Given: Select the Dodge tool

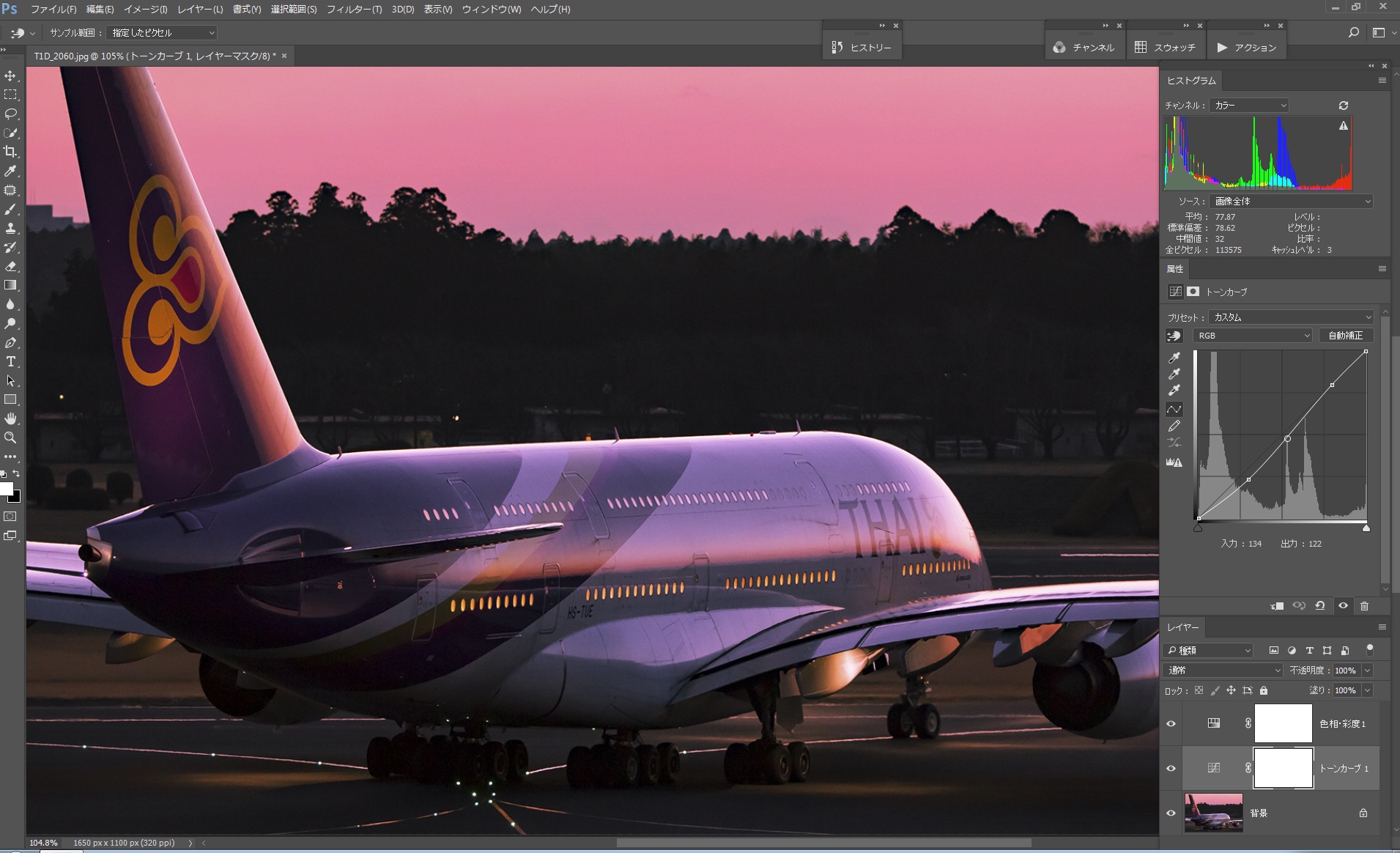Looking at the screenshot, I should point(10,323).
